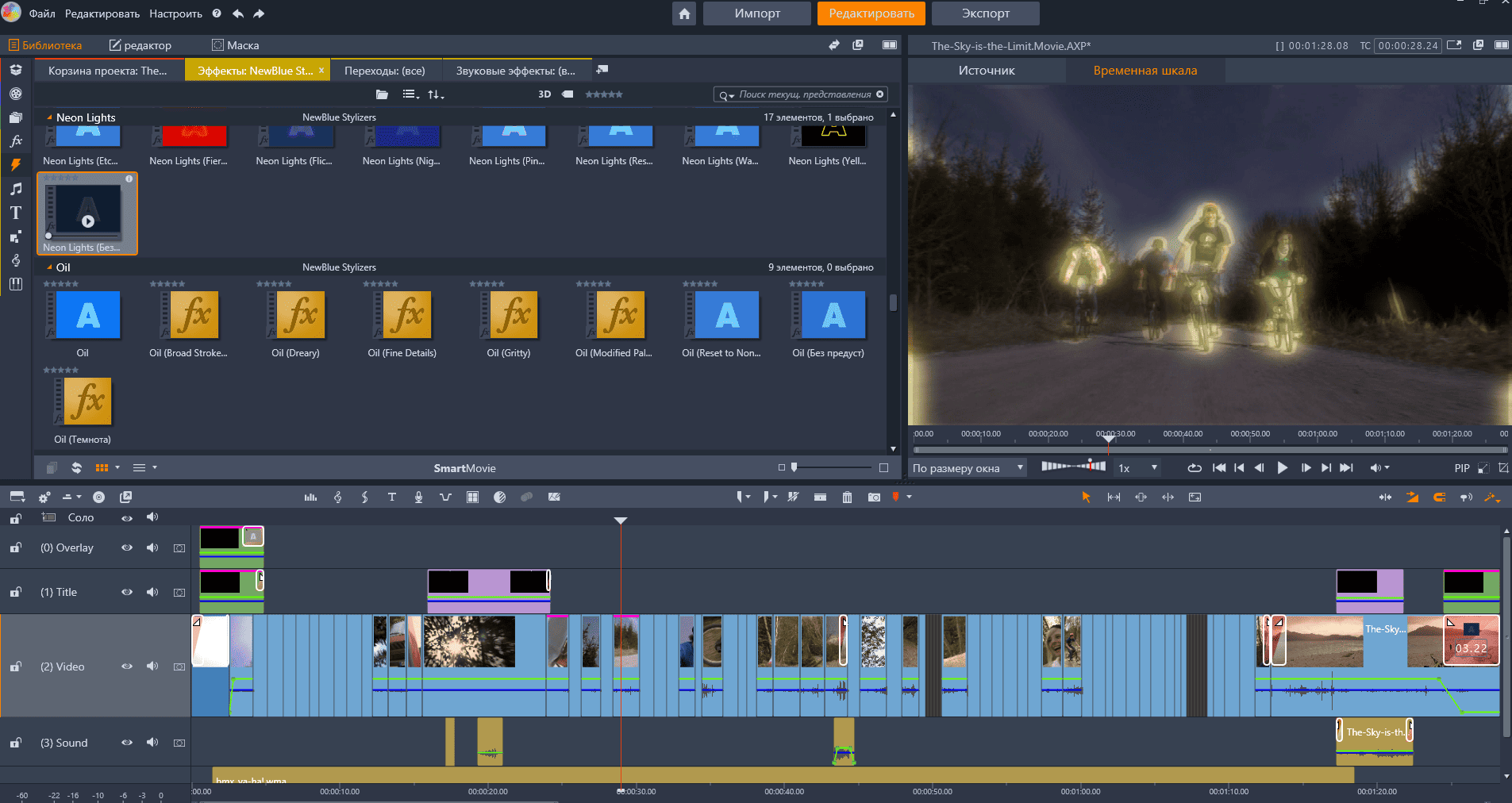The height and width of the screenshot is (803, 1512).
Task: Open the Title tool in timeline toolbar
Action: click(391, 497)
